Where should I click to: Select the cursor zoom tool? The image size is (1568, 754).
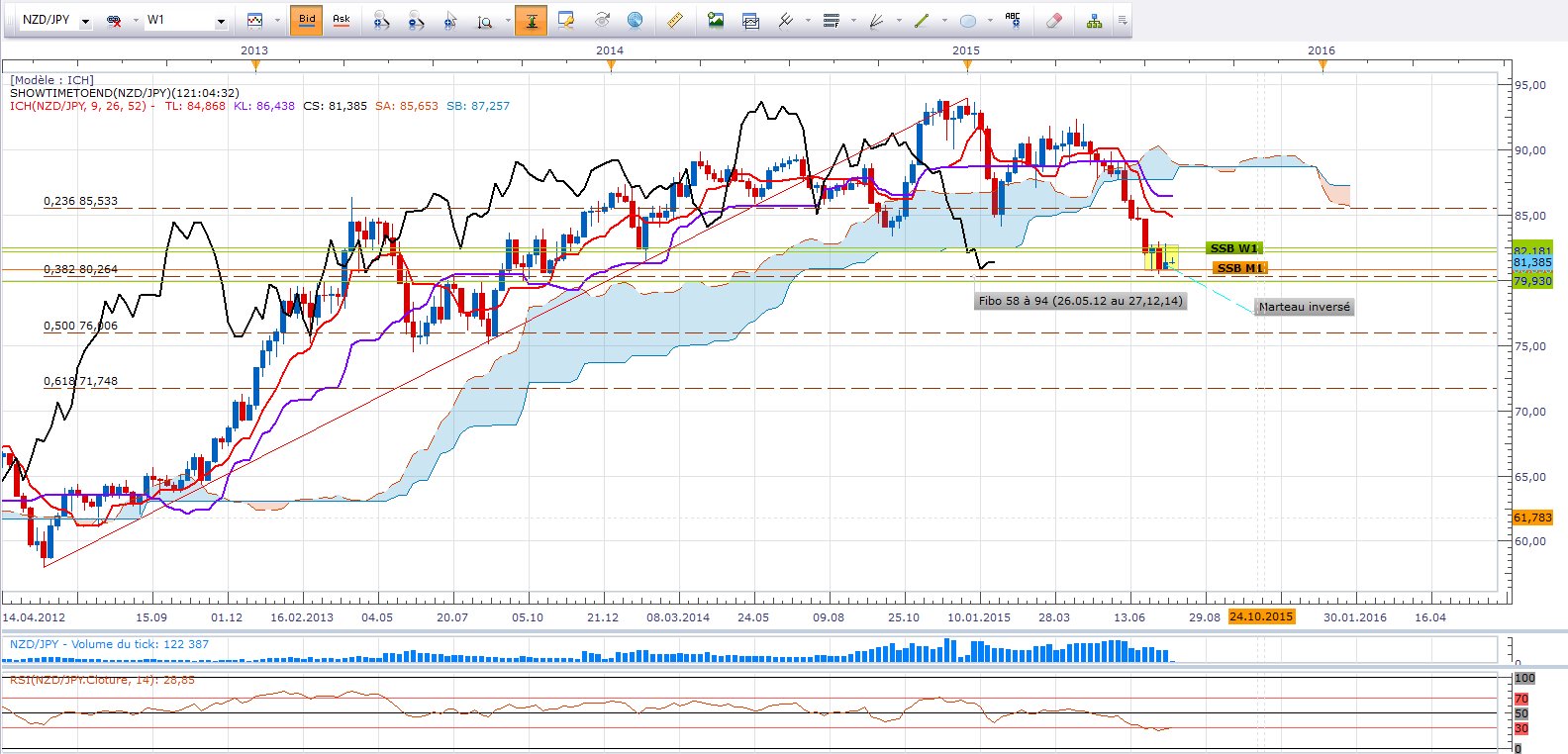[450, 21]
